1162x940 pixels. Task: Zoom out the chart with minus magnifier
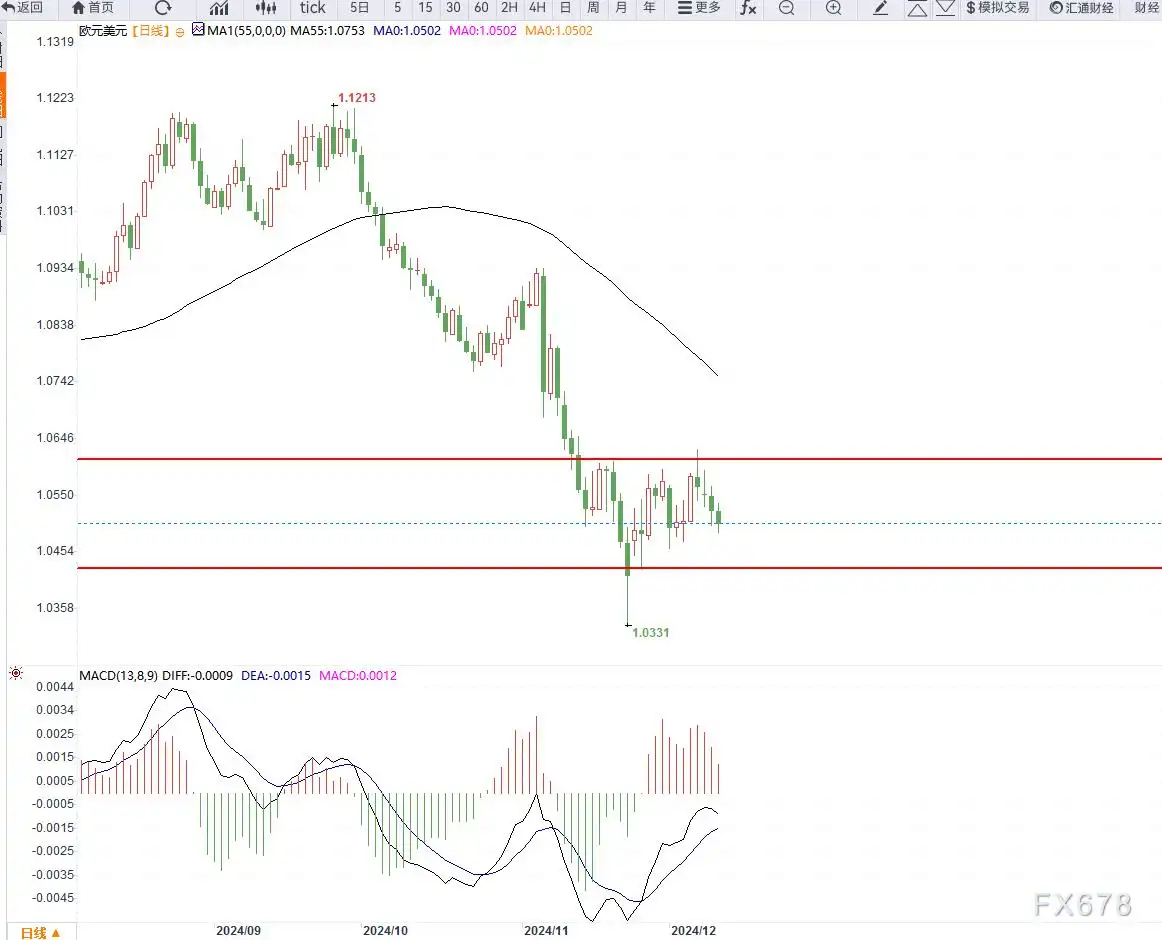click(x=787, y=8)
